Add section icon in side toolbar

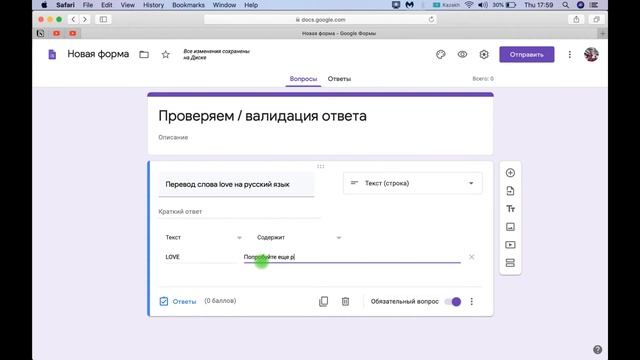coord(510,263)
